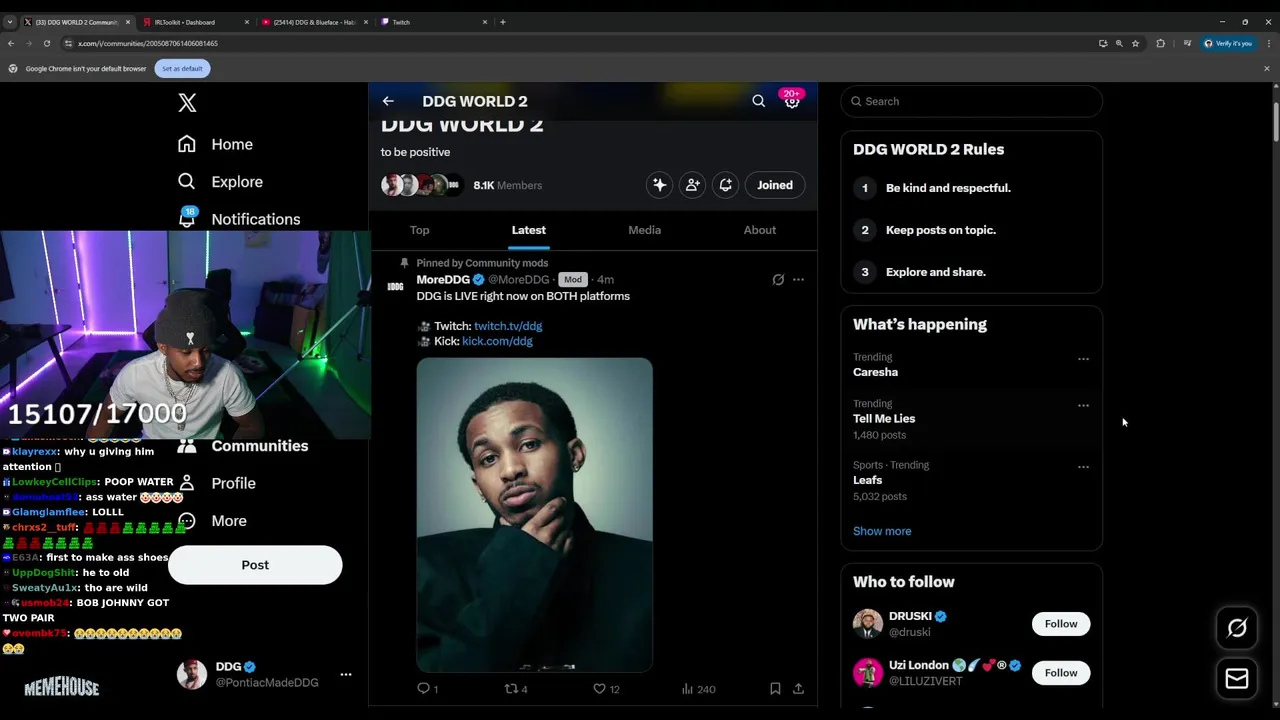The image size is (1280, 720).
Task: Reload the current page
Action: tap(46, 43)
